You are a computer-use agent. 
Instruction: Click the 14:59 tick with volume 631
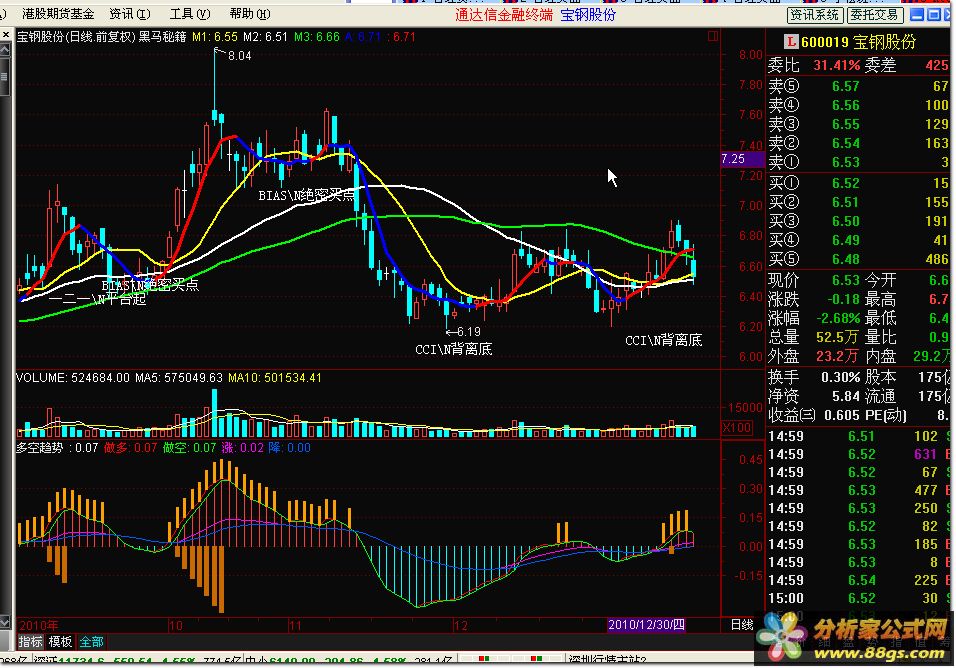(x=858, y=455)
